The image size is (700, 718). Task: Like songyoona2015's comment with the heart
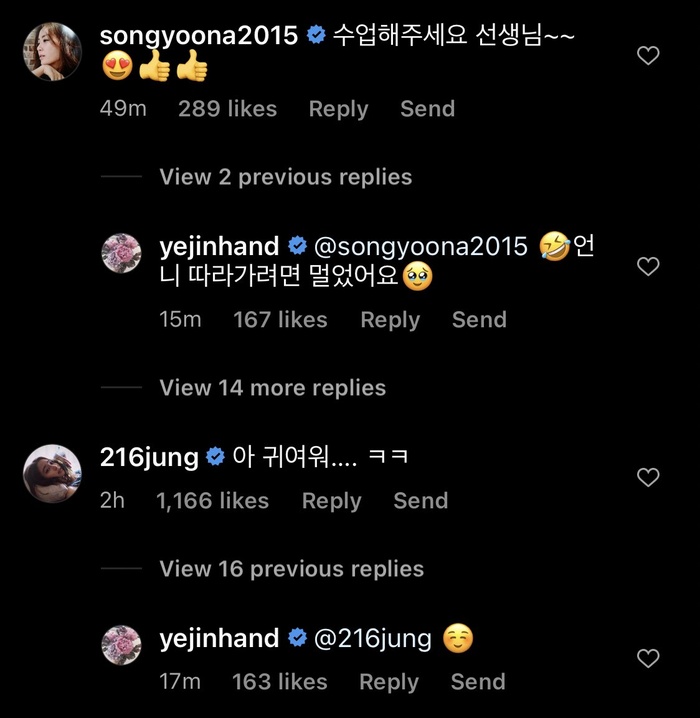[x=648, y=56]
